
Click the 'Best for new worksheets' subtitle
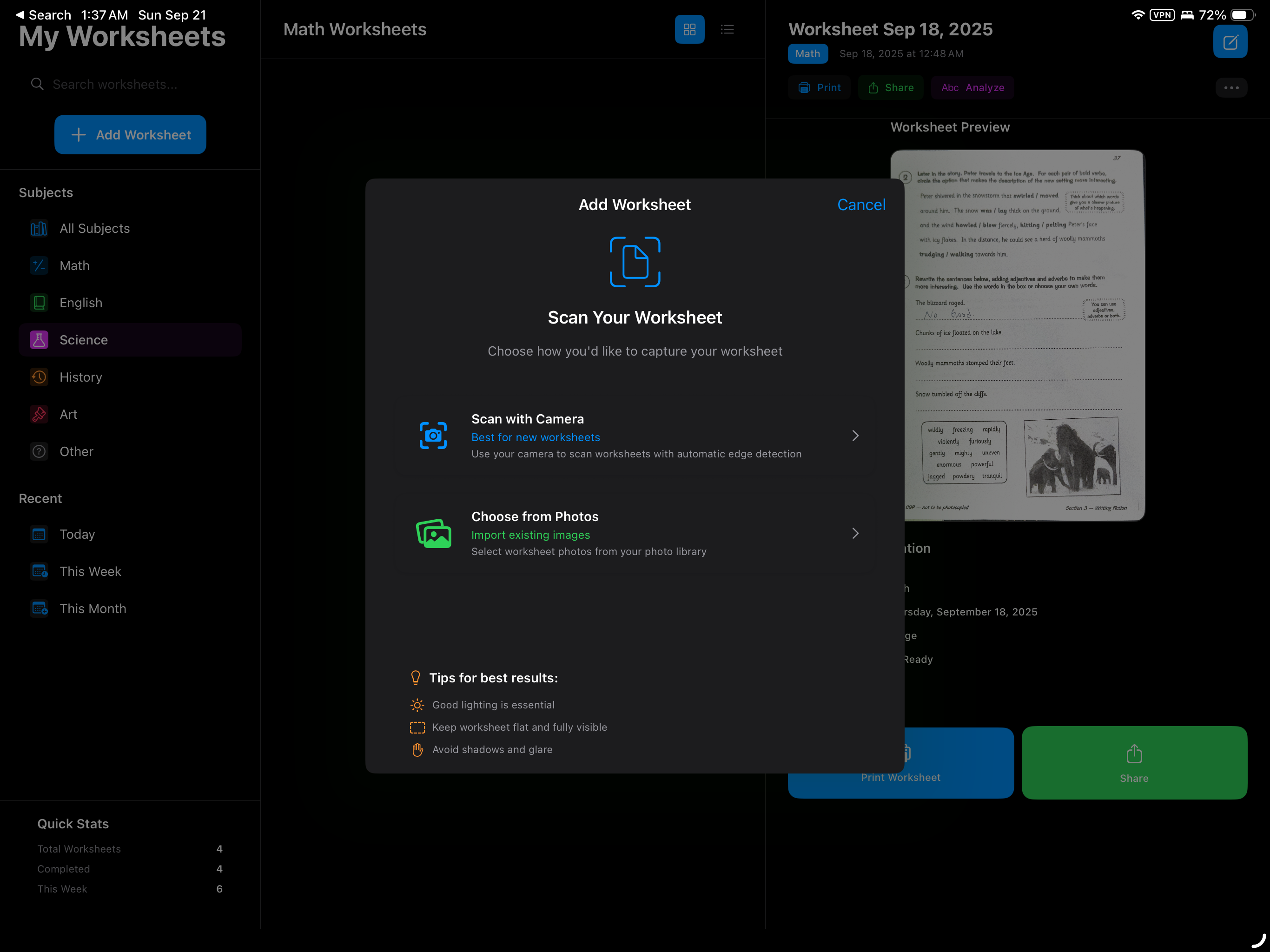[x=536, y=437]
